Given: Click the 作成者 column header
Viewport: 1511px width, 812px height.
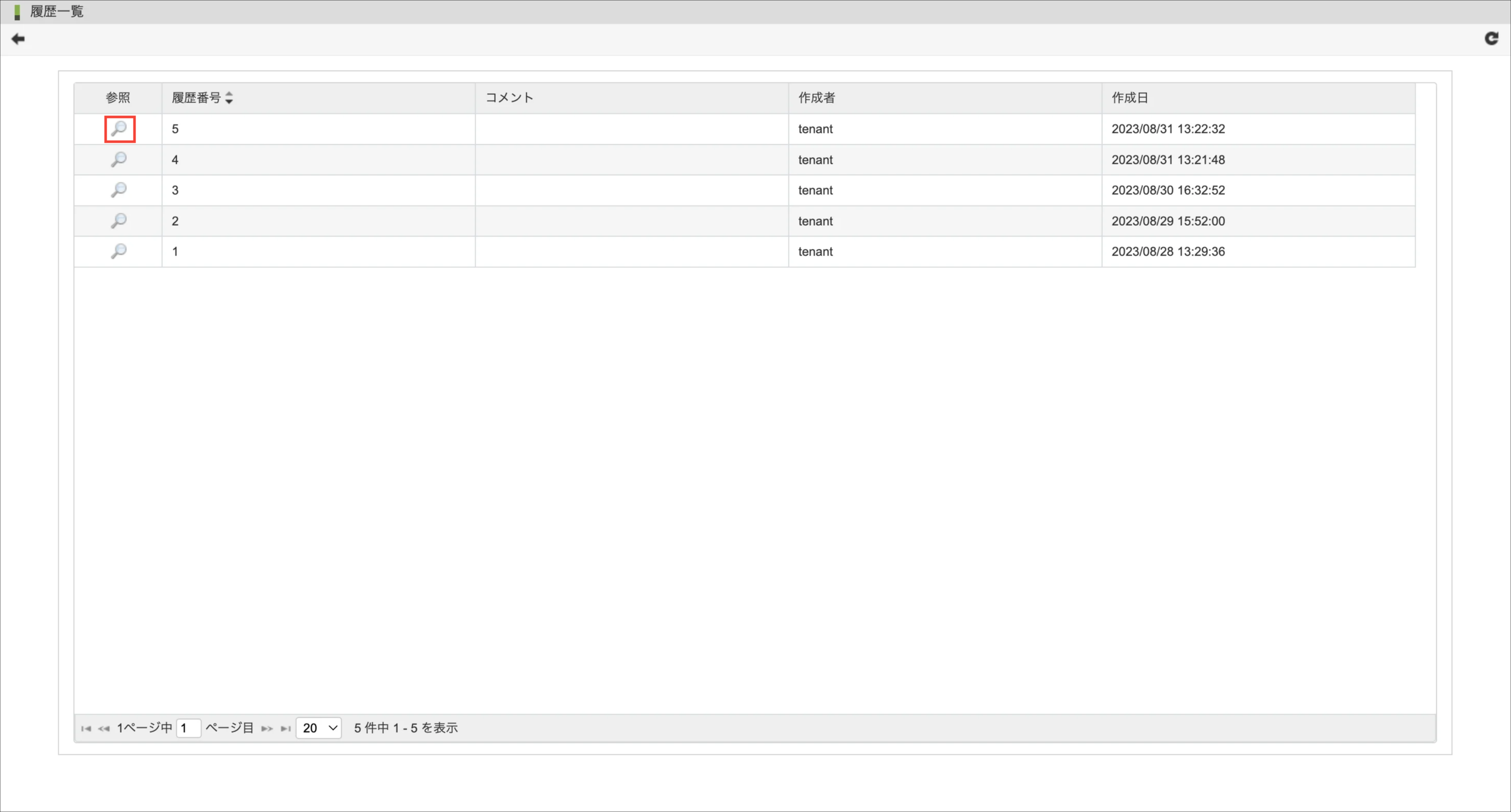Looking at the screenshot, I should coord(816,98).
